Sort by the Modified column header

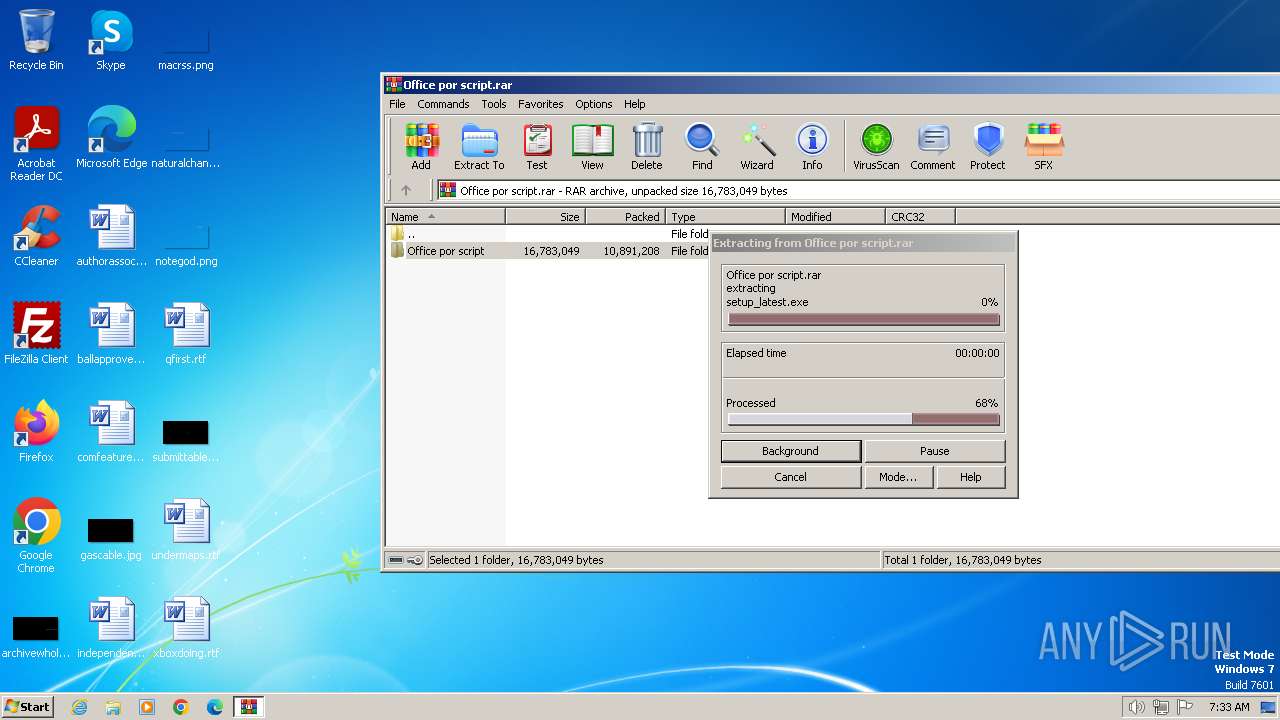835,216
